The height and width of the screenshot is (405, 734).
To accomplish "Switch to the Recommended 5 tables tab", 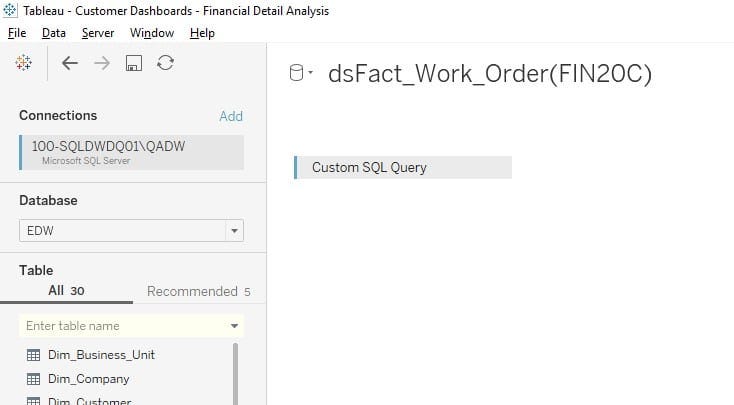I will pyautogui.click(x=198, y=291).
